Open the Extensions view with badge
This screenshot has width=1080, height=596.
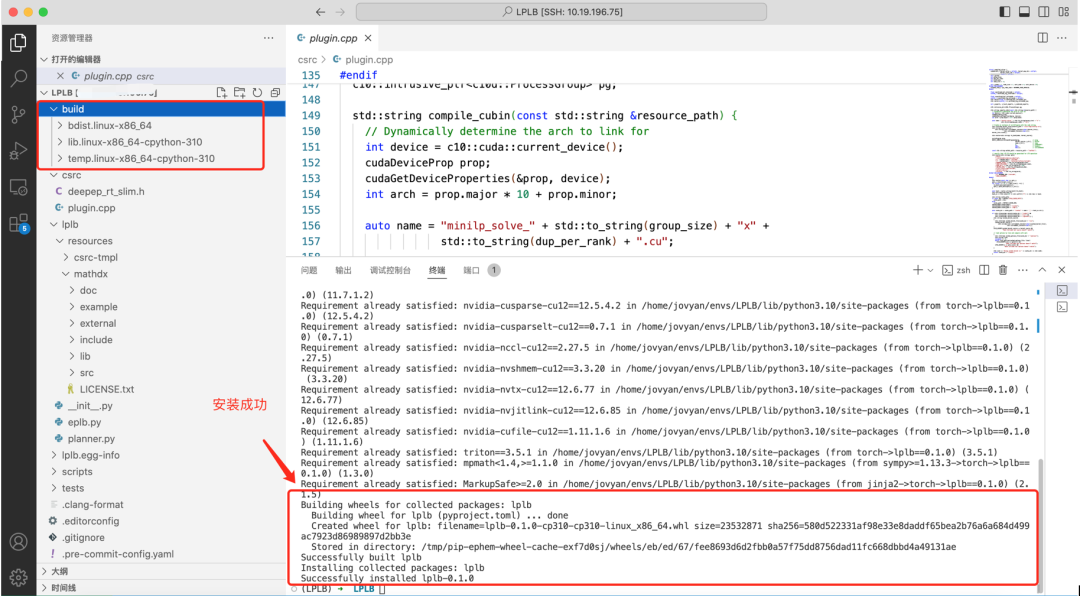[19, 223]
